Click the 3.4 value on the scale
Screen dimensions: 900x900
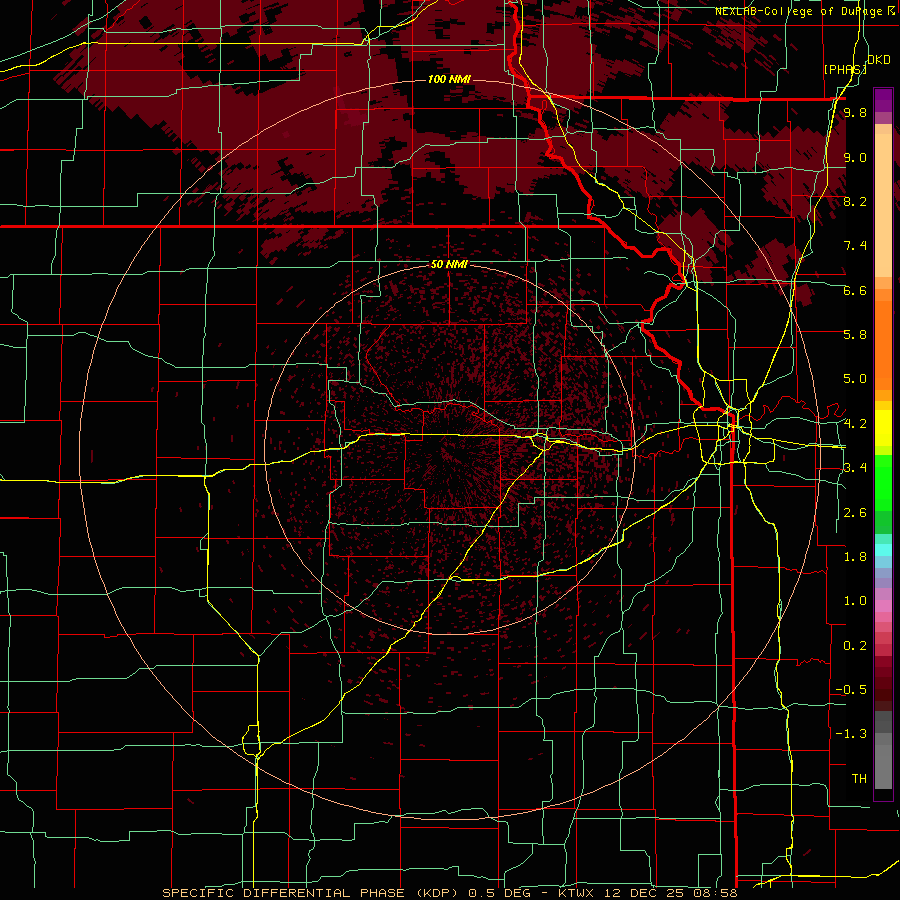pyautogui.click(x=855, y=468)
